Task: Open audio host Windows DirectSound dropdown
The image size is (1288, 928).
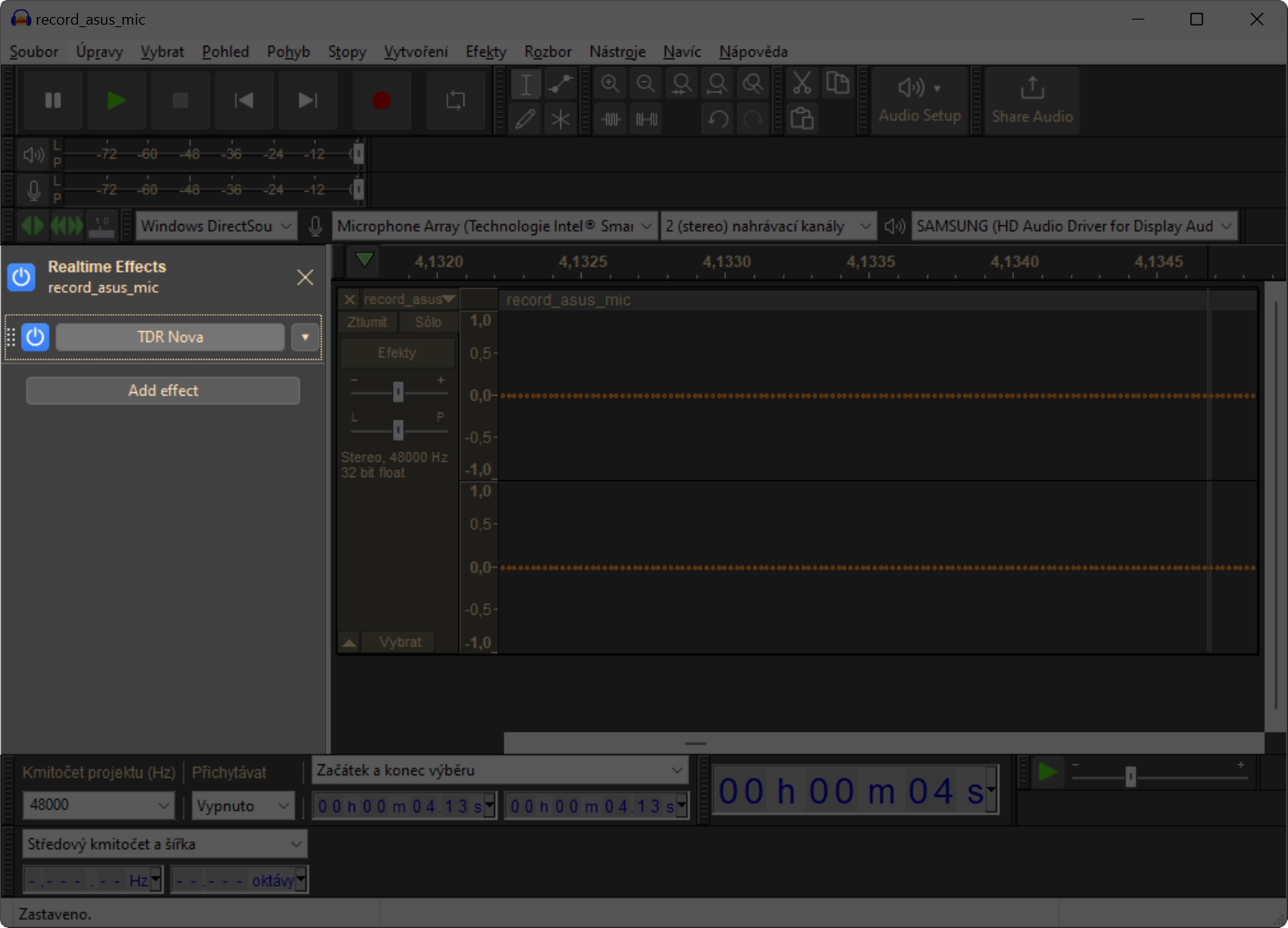Action: (217, 226)
